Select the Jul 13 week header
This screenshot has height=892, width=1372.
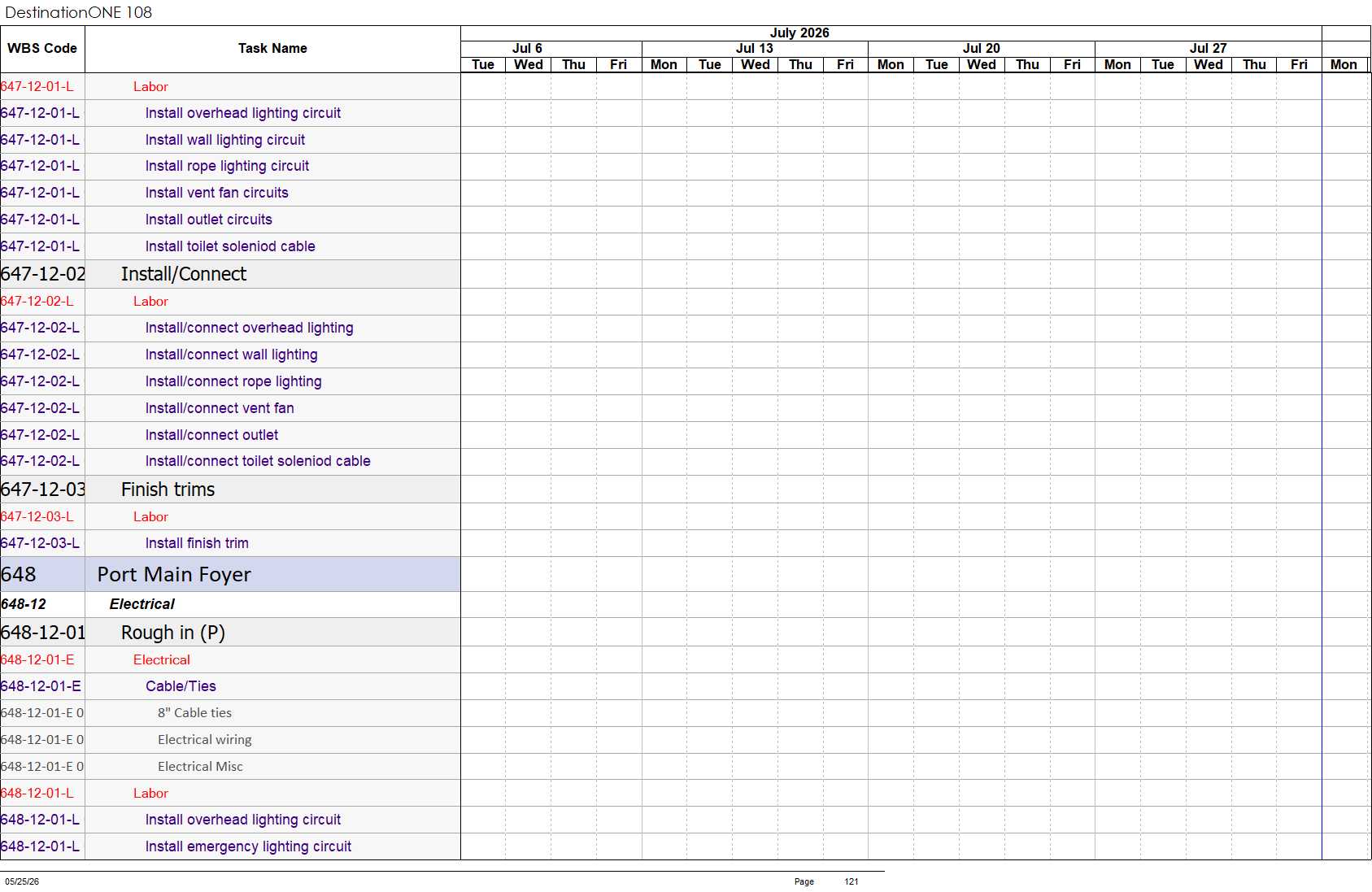755,49
